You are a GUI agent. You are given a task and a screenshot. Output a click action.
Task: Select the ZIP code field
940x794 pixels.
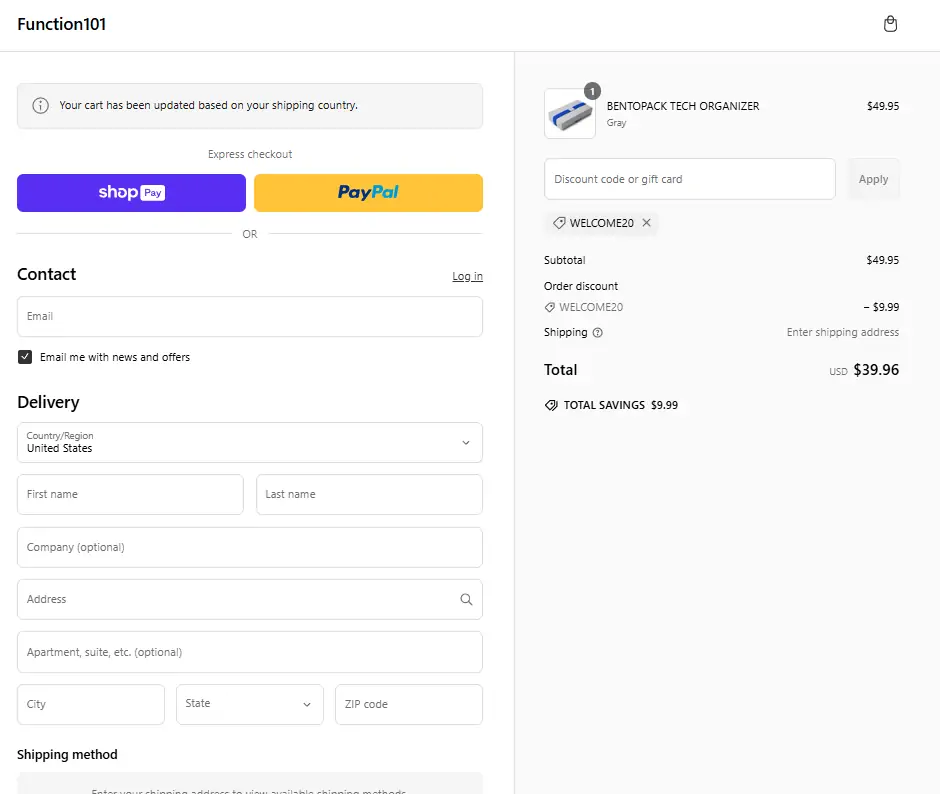(408, 704)
